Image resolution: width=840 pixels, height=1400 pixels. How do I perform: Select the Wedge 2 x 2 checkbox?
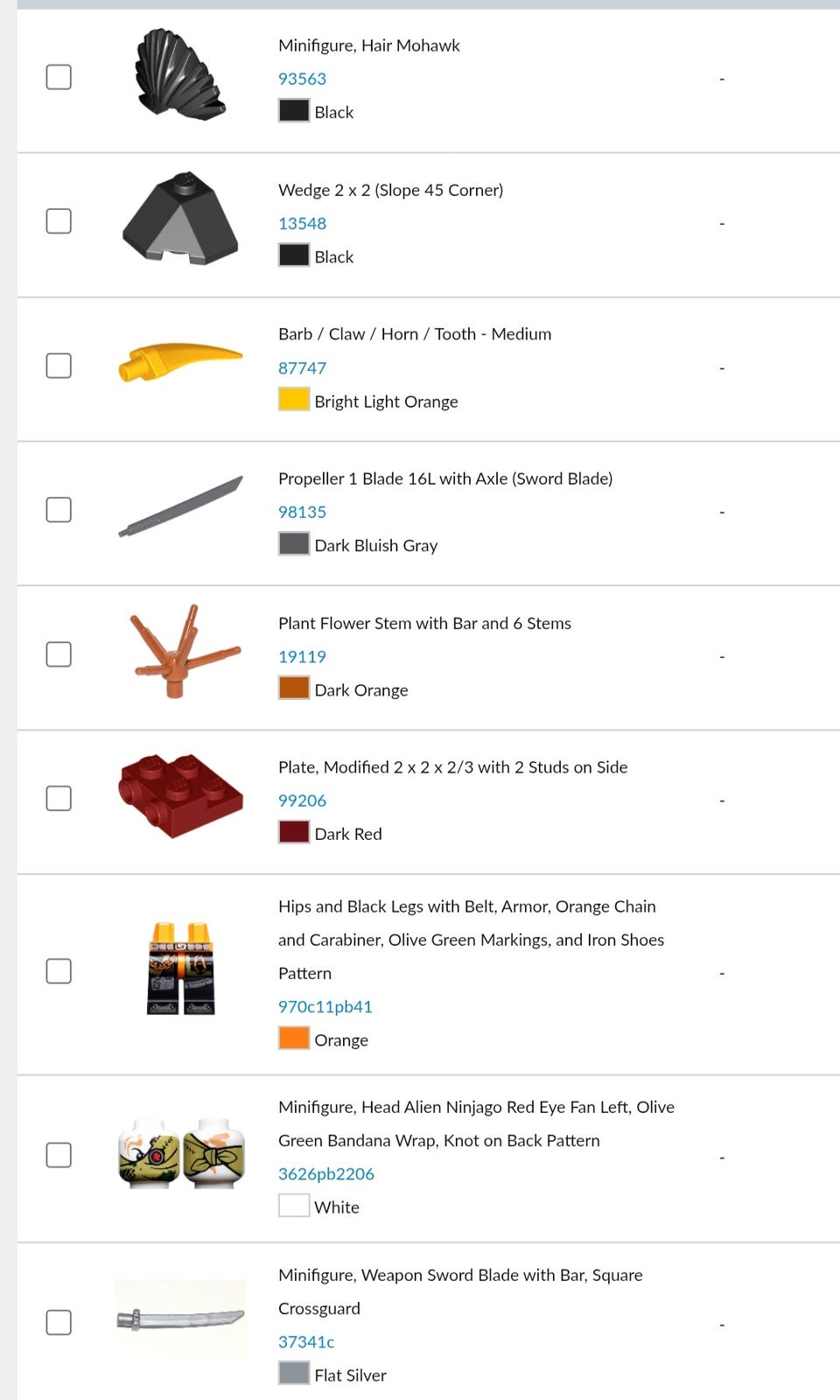[x=59, y=221]
